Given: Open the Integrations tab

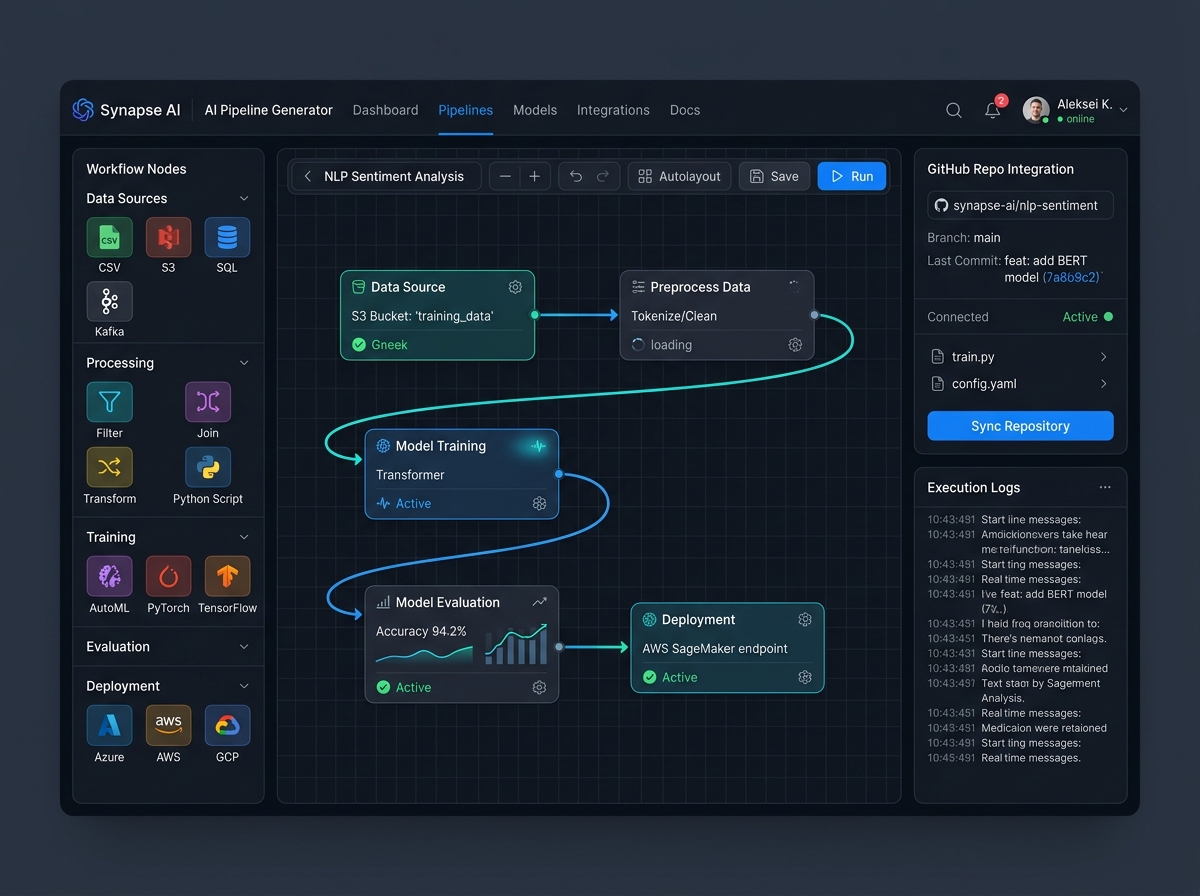Looking at the screenshot, I should tap(613, 110).
